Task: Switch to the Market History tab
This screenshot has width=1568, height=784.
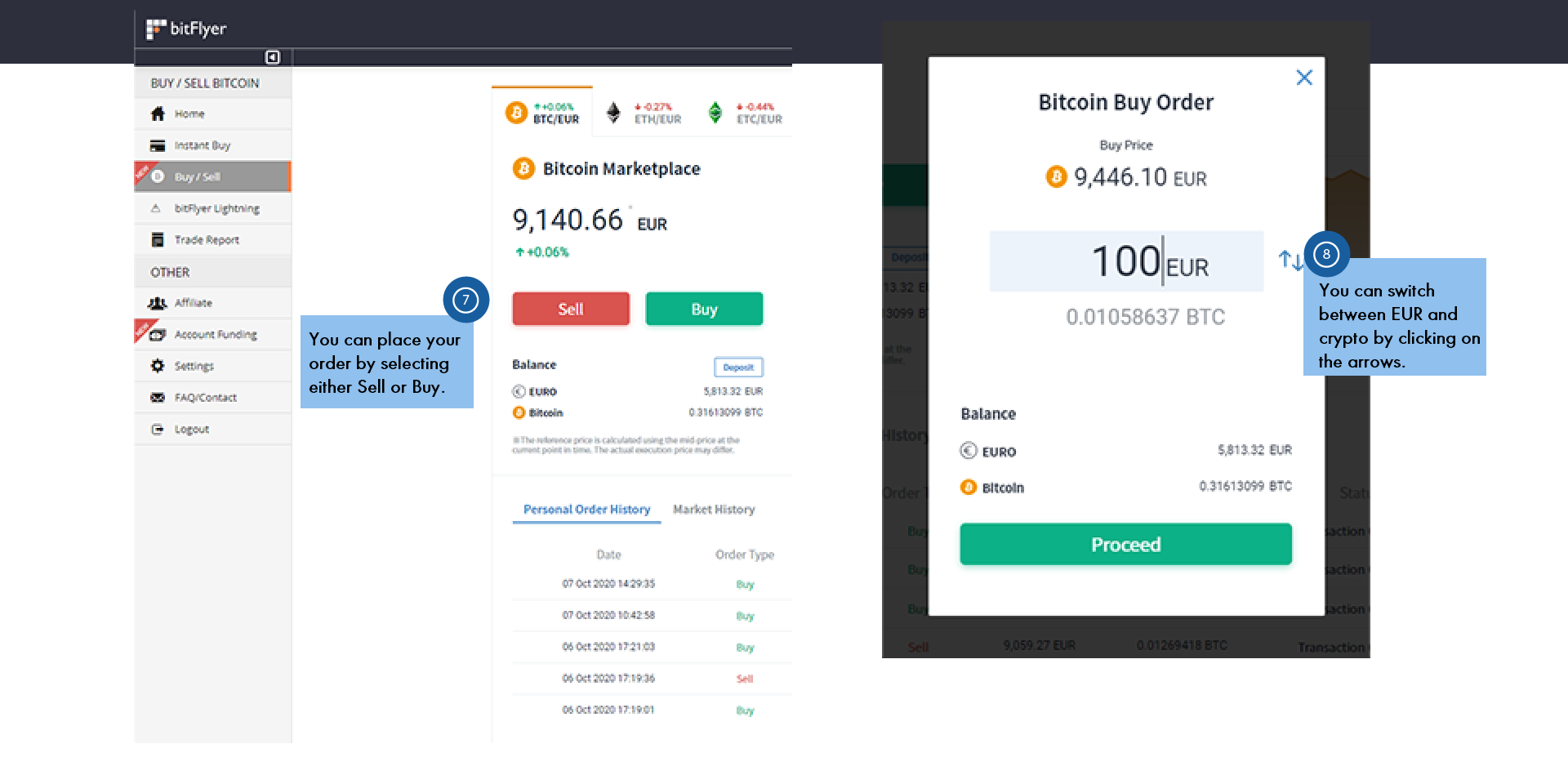Action: coord(714,509)
